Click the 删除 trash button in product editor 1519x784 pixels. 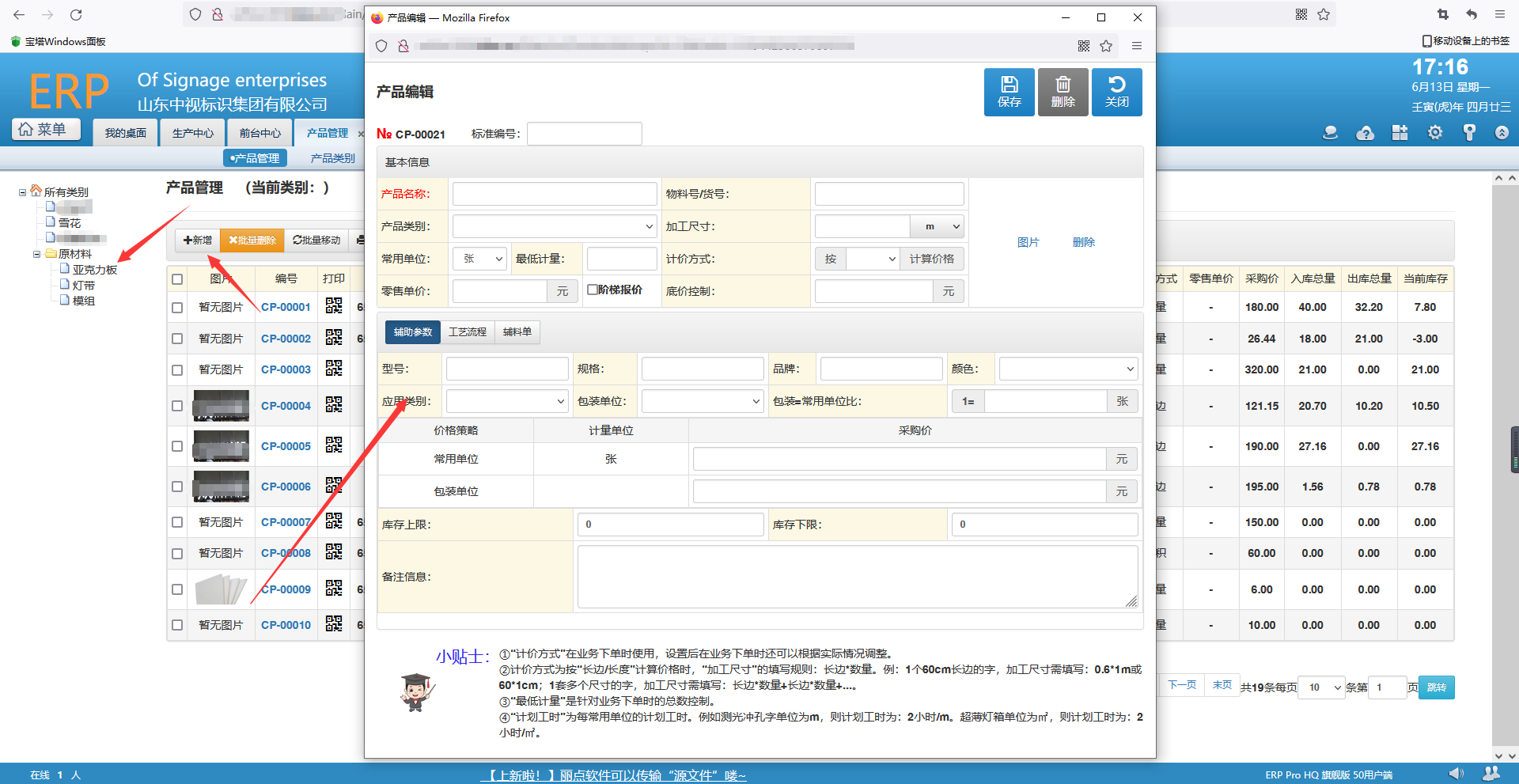[x=1063, y=92]
